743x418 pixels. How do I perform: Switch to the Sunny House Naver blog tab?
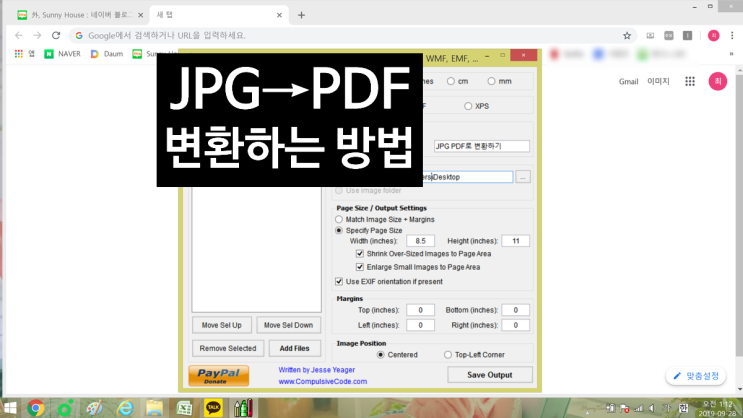pos(80,15)
